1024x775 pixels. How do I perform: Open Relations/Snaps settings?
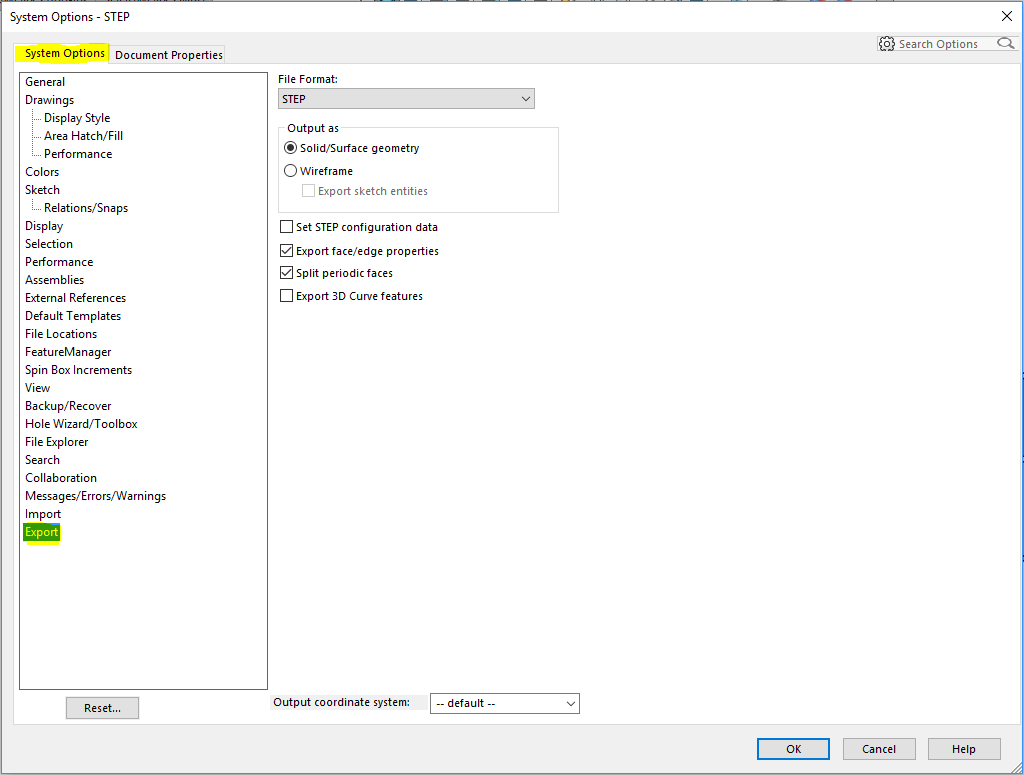[86, 208]
